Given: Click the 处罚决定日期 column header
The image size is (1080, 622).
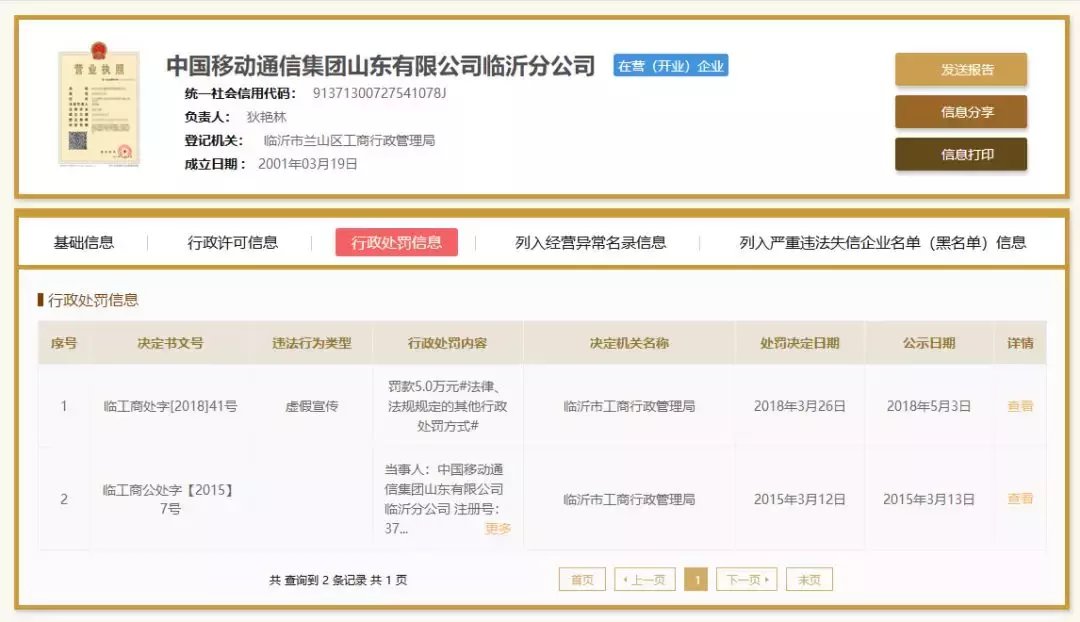Looking at the screenshot, I should tap(800, 343).
